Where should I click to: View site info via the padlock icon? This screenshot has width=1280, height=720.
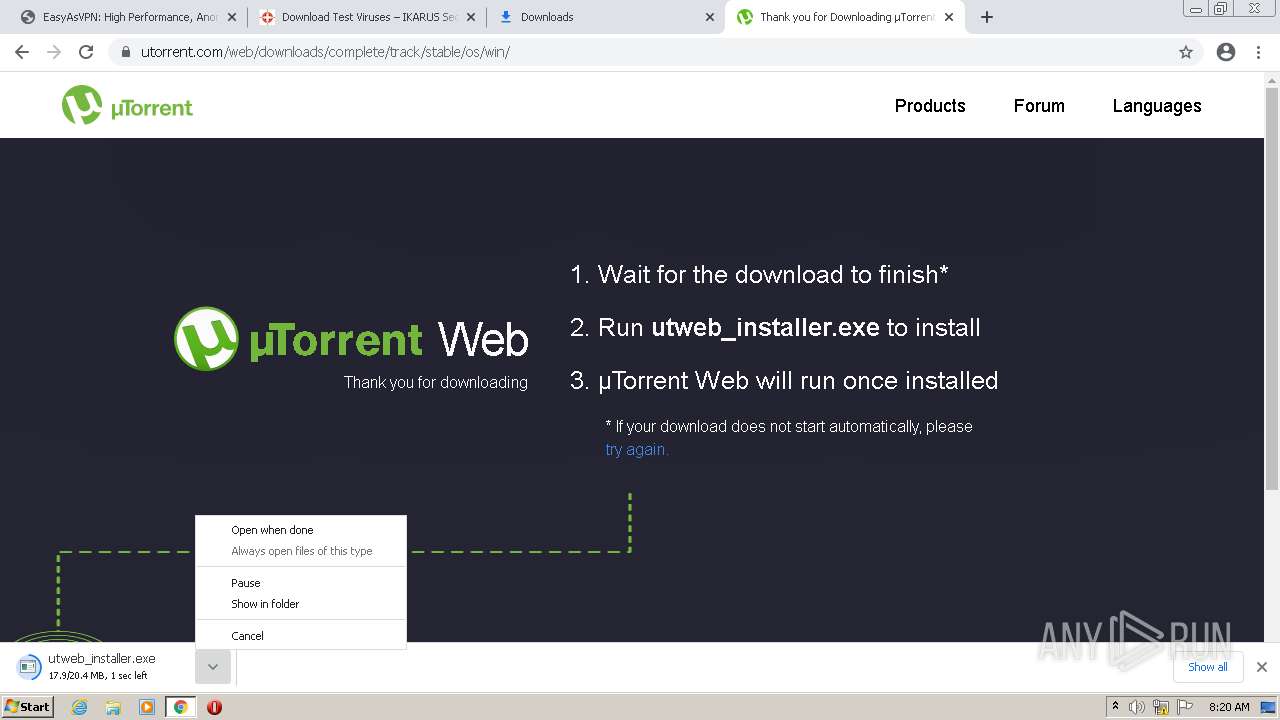click(x=125, y=52)
